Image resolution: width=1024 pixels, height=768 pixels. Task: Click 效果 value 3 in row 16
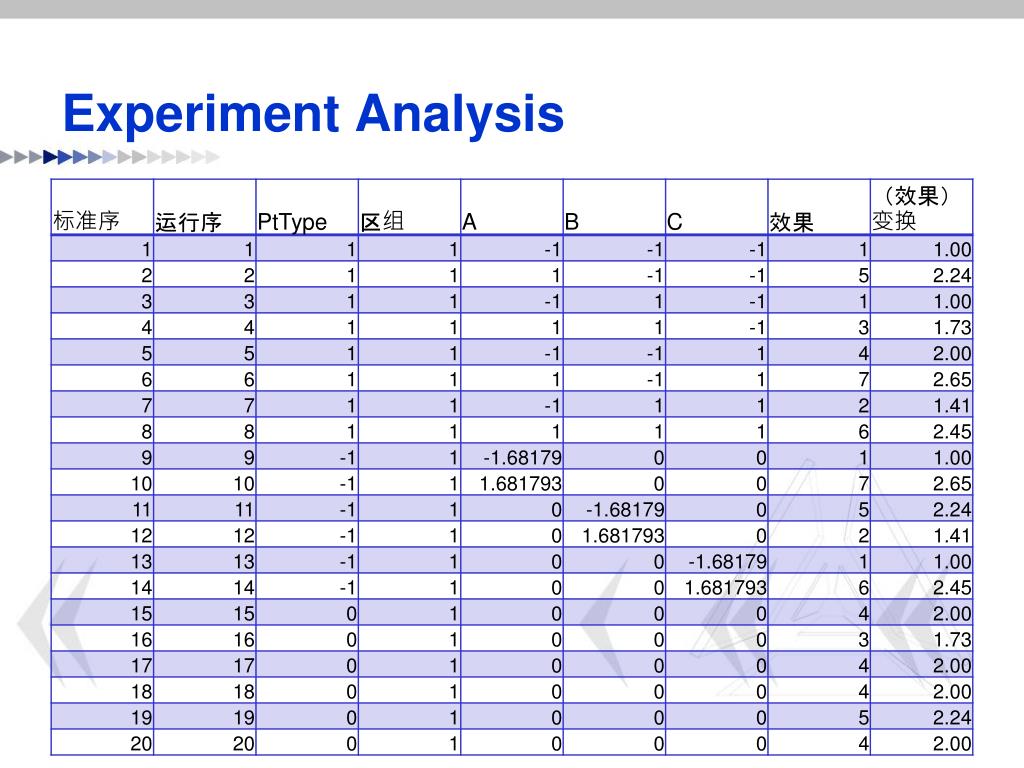coord(863,640)
